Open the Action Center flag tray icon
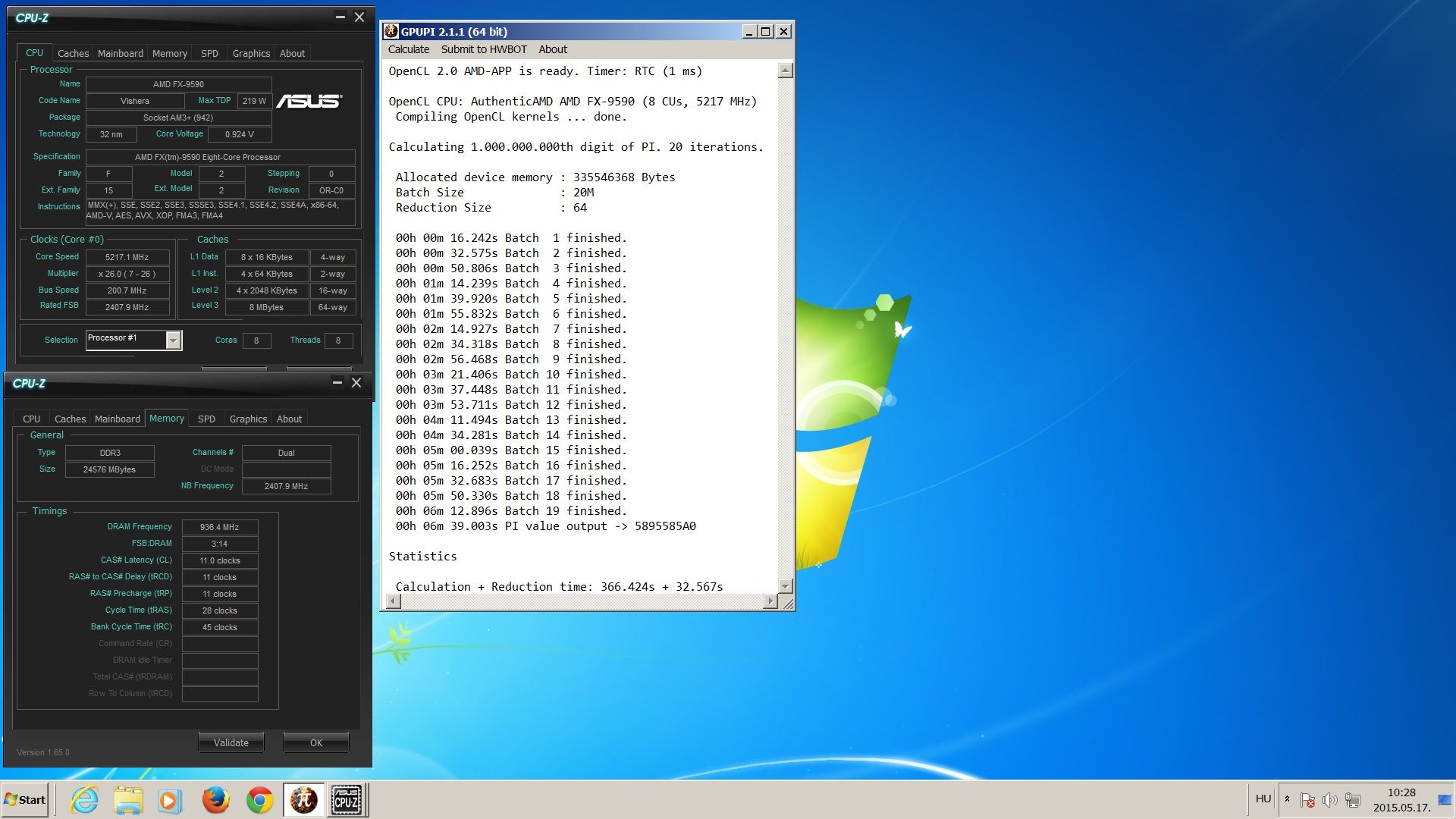 (x=1307, y=800)
